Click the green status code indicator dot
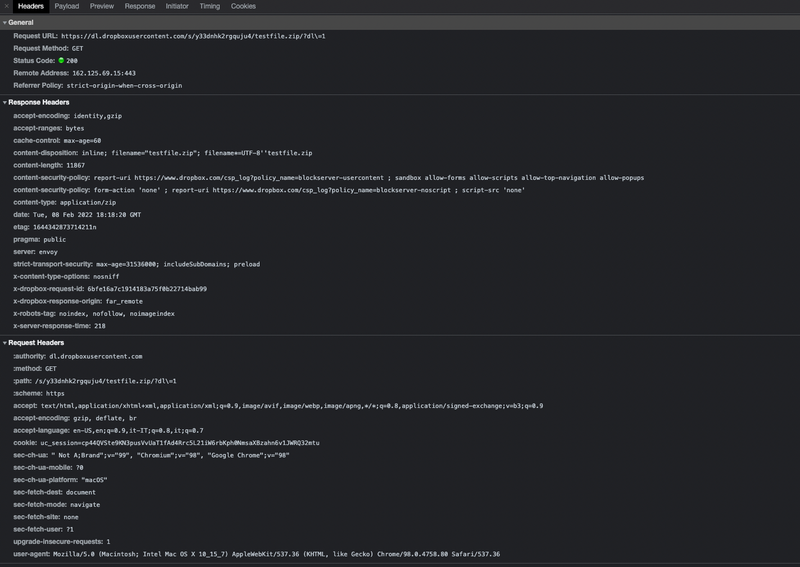 point(61,61)
